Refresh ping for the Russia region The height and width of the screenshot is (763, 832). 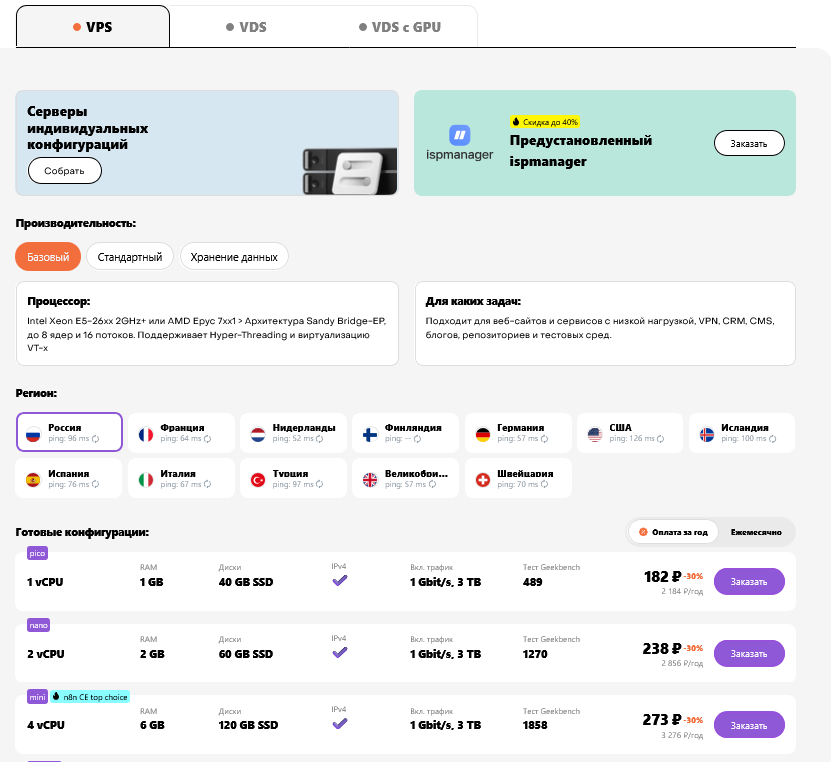[97, 439]
